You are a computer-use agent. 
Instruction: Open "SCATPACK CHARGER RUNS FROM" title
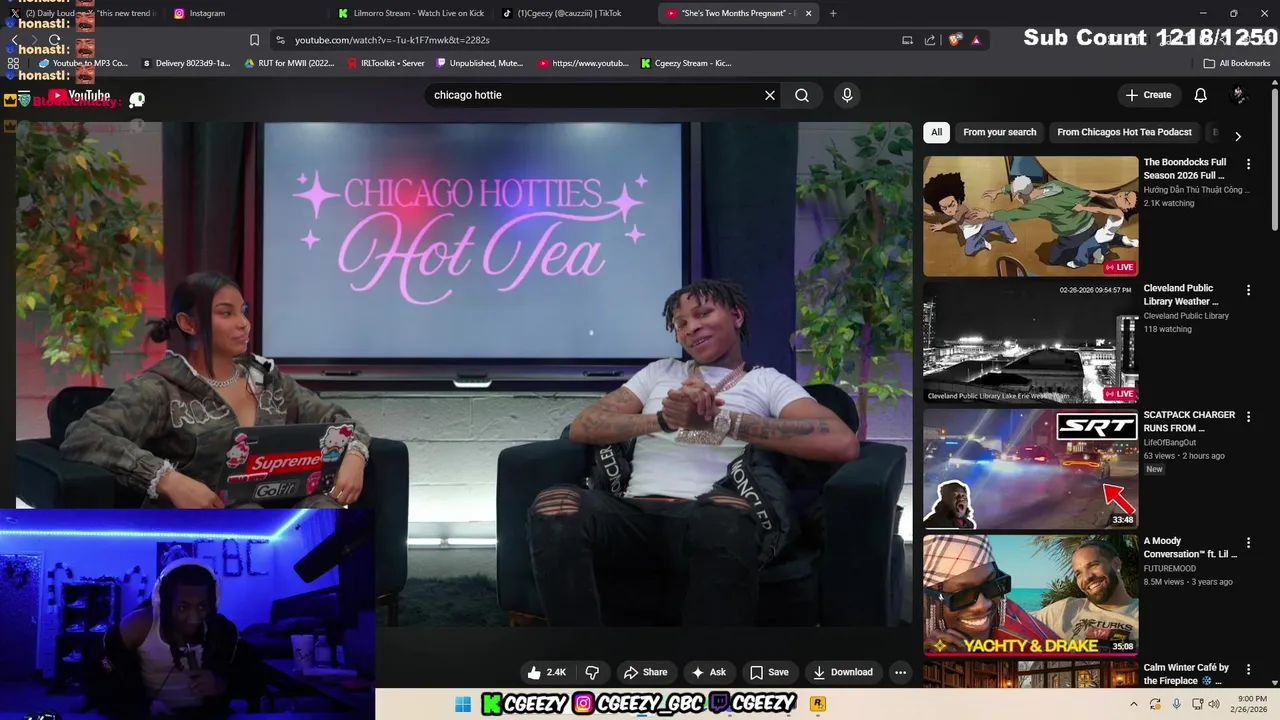1189,421
